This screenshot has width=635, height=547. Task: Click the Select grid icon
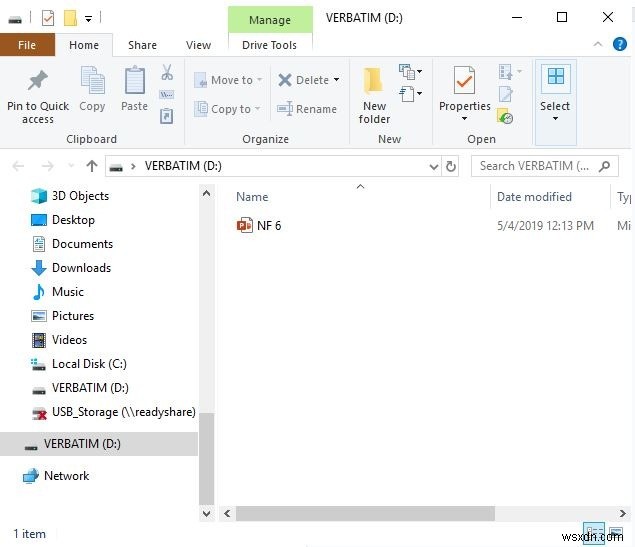point(556,76)
